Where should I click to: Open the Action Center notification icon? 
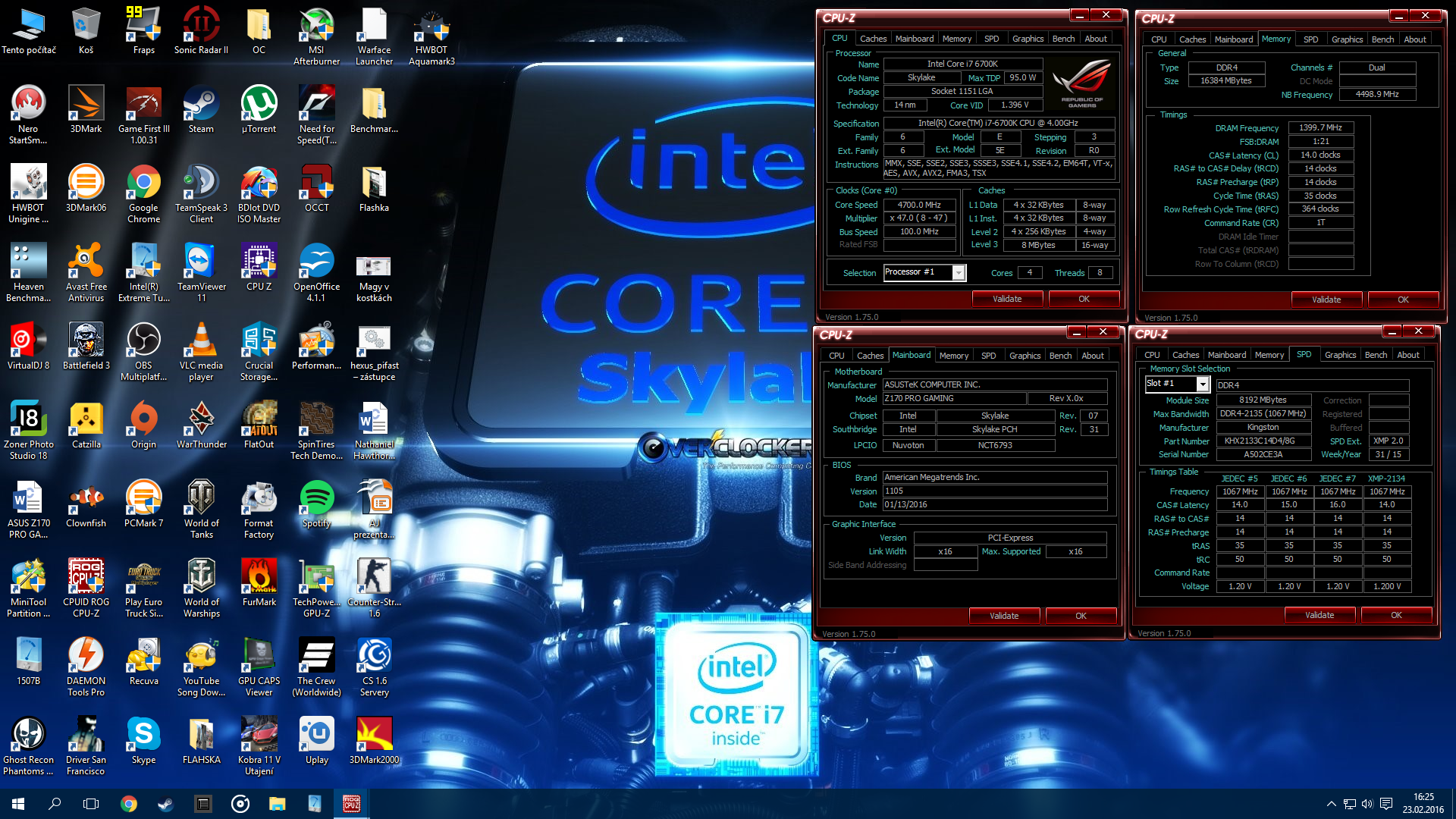[1386, 804]
